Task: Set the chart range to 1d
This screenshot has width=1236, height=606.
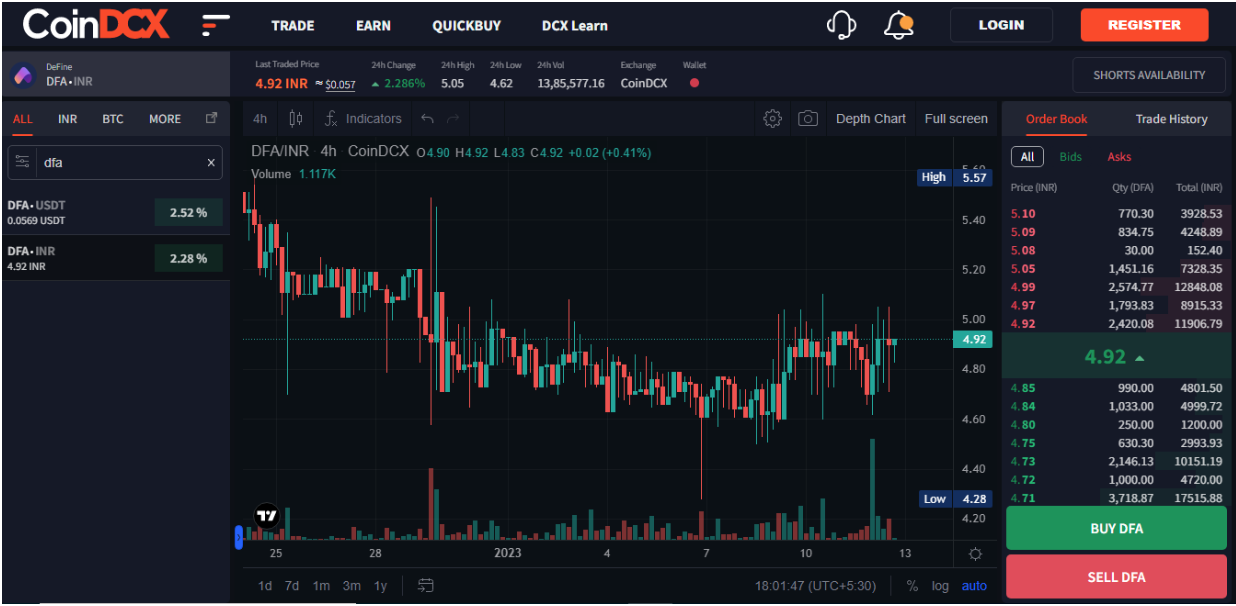Action: 265,585
